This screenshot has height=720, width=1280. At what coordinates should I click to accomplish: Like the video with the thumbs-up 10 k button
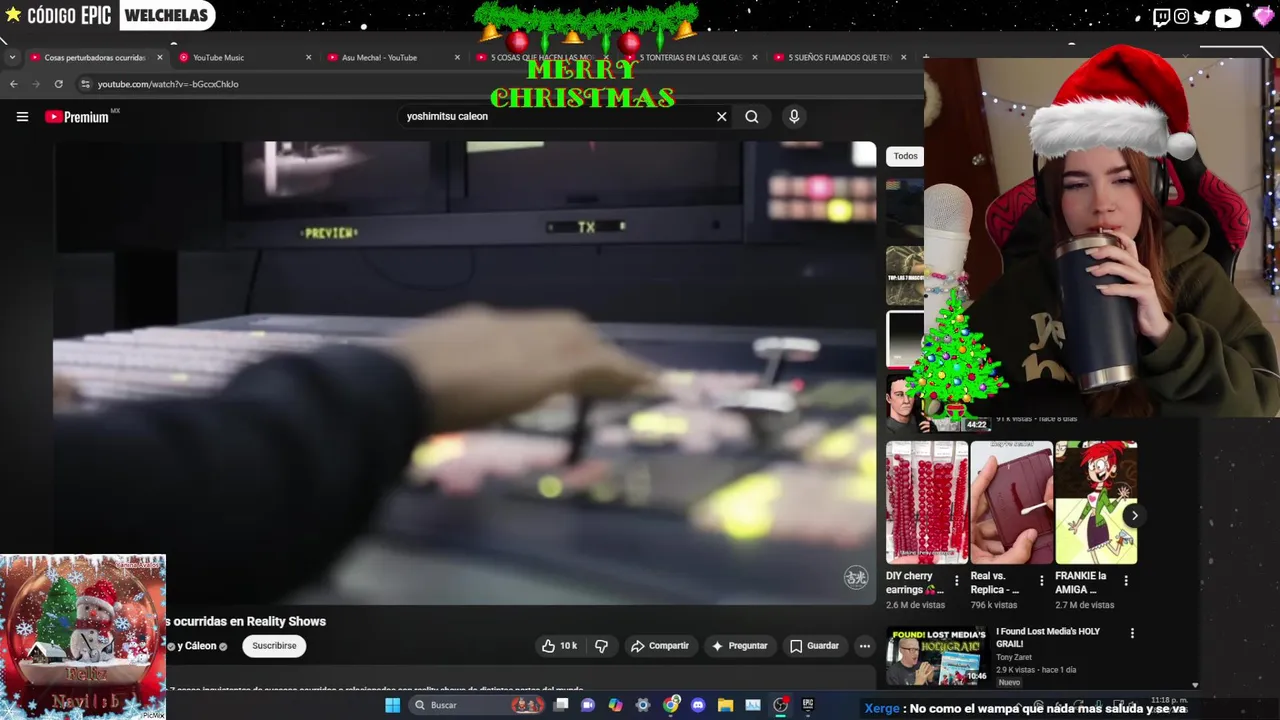point(560,646)
